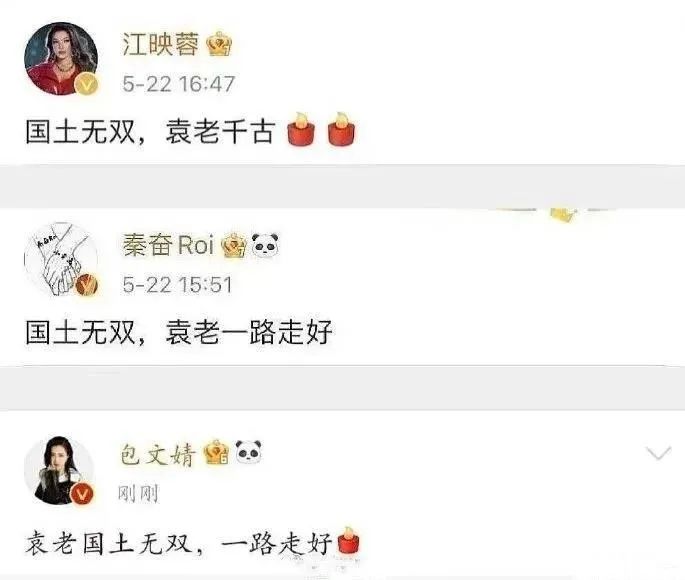Click the 秦奋Roi username link

tap(168, 245)
